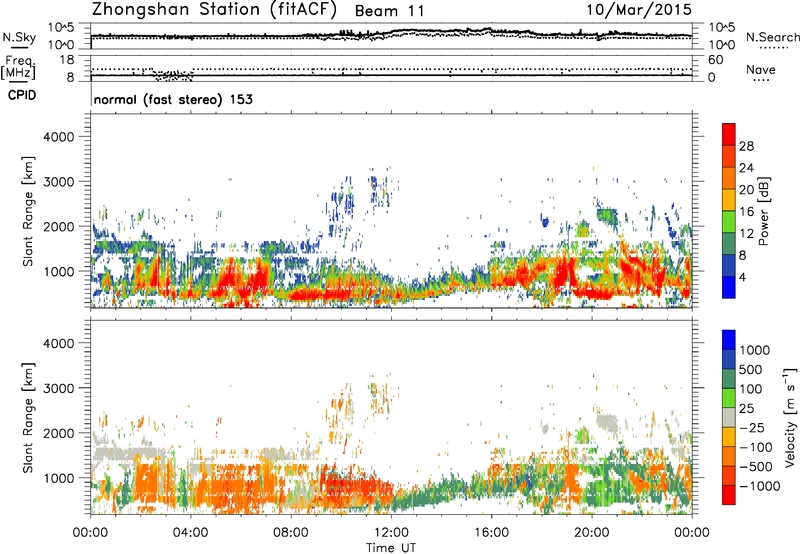Click the 4000 tick of the power panel
Viewport: 800px width, 554px height.
(x=58, y=137)
